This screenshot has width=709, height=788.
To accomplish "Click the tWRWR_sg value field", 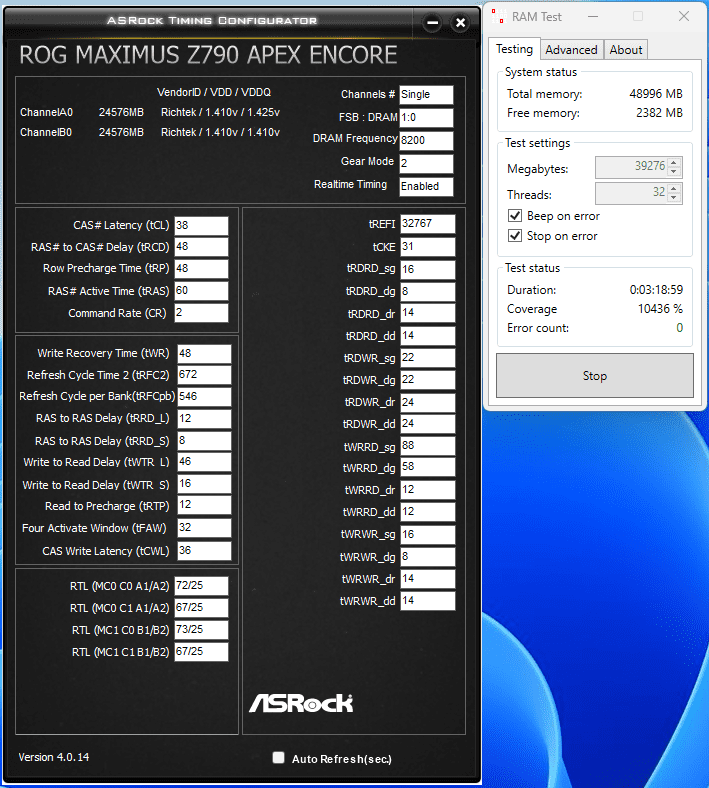I will (428, 535).
